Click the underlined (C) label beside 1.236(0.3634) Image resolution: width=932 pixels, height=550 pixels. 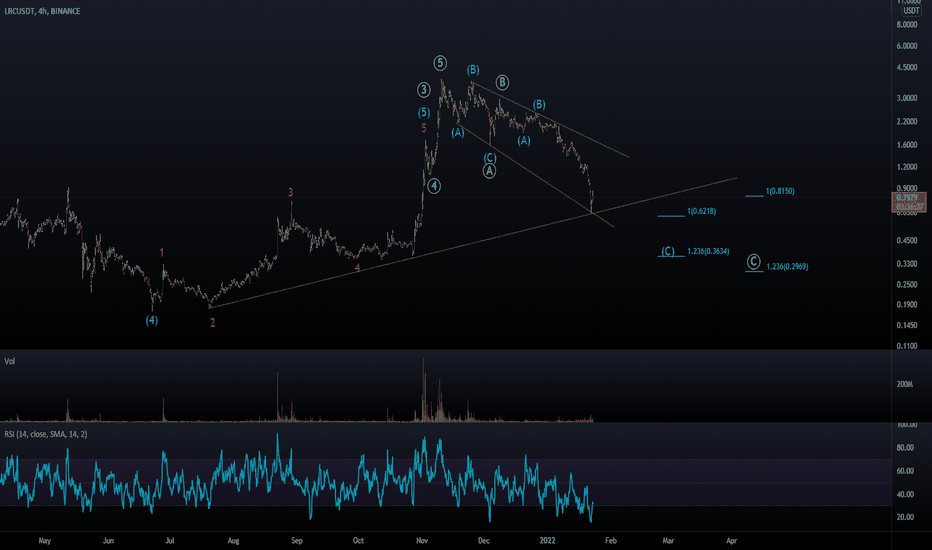coord(668,252)
